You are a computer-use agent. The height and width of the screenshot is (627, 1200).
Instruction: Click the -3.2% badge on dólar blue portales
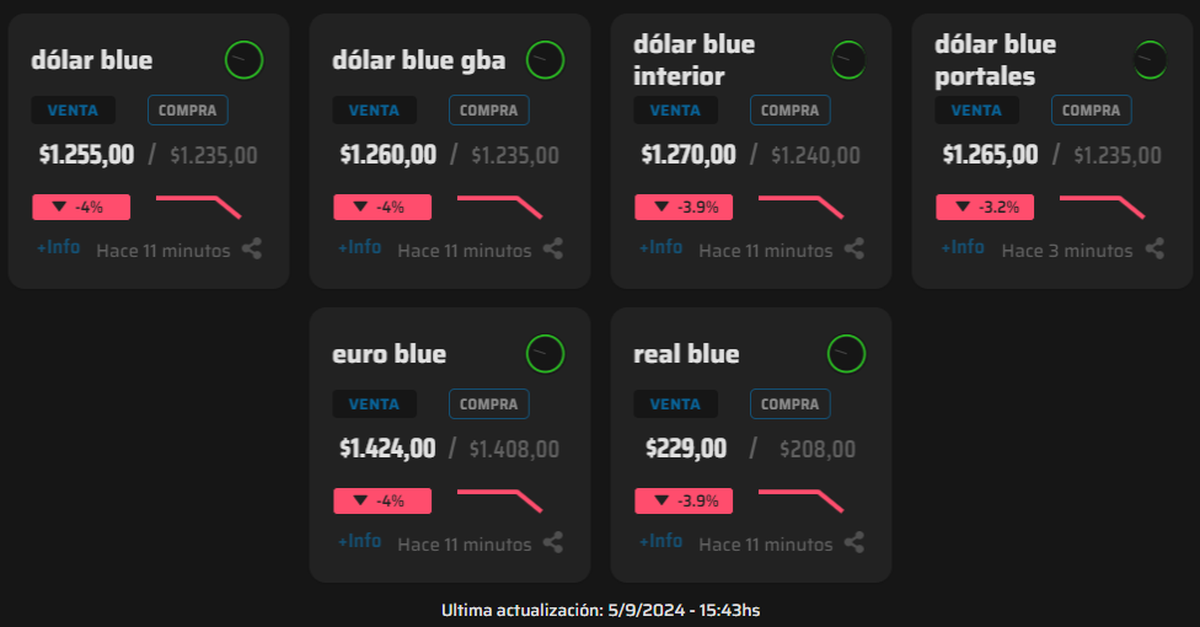click(x=985, y=207)
